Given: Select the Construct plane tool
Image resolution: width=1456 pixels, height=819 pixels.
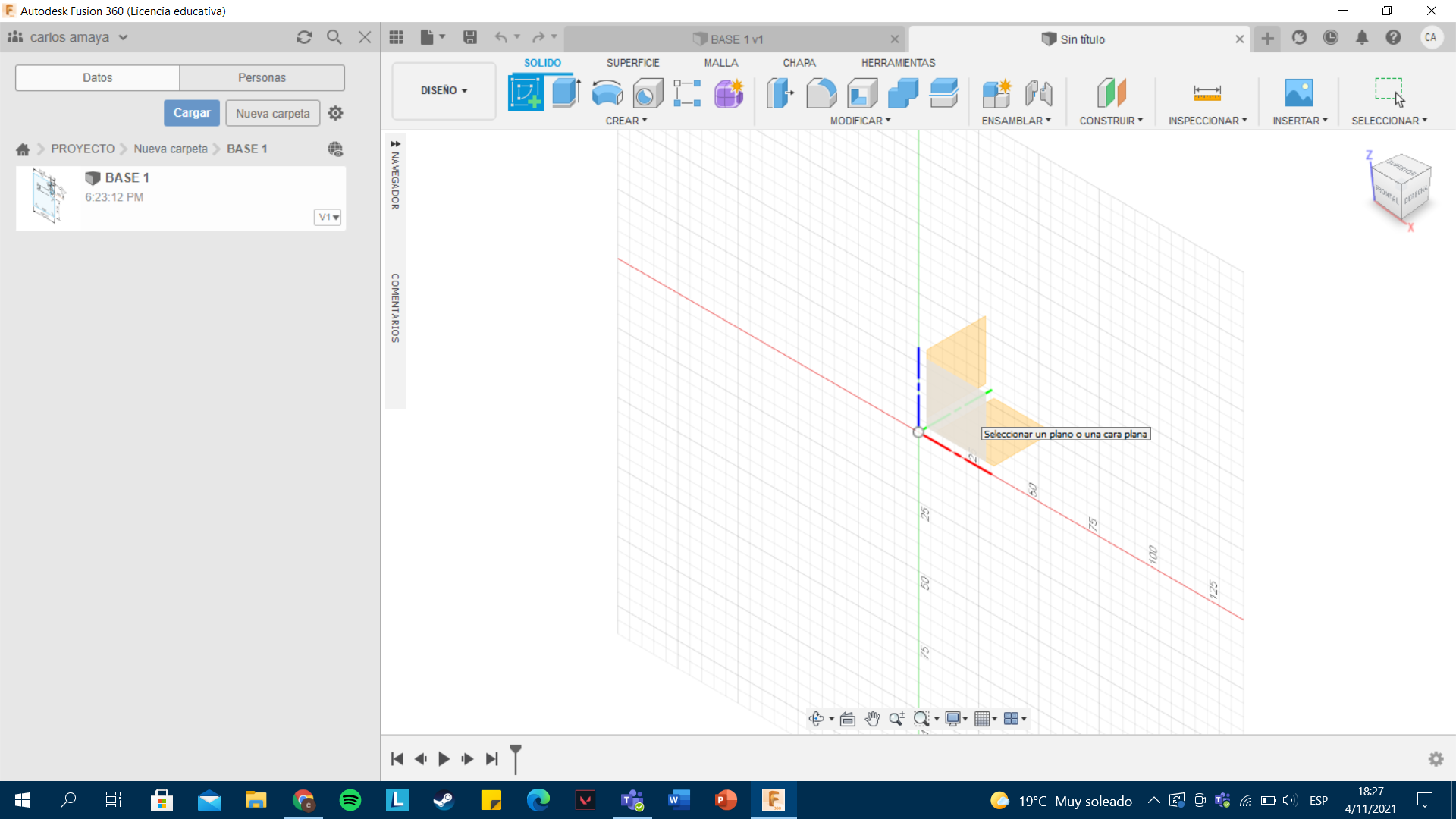Looking at the screenshot, I should point(1111,93).
